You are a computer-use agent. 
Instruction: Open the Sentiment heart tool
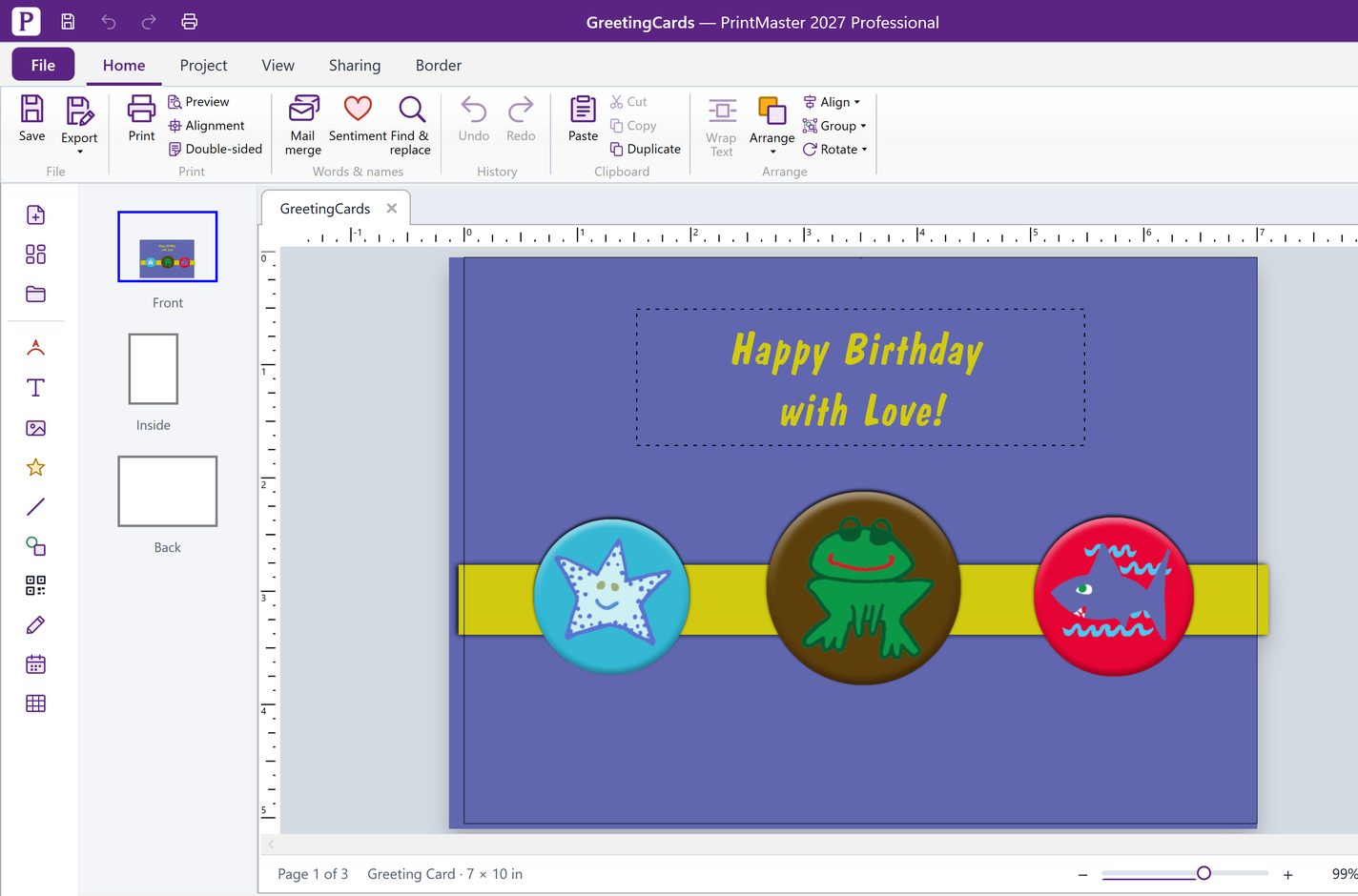click(x=358, y=119)
